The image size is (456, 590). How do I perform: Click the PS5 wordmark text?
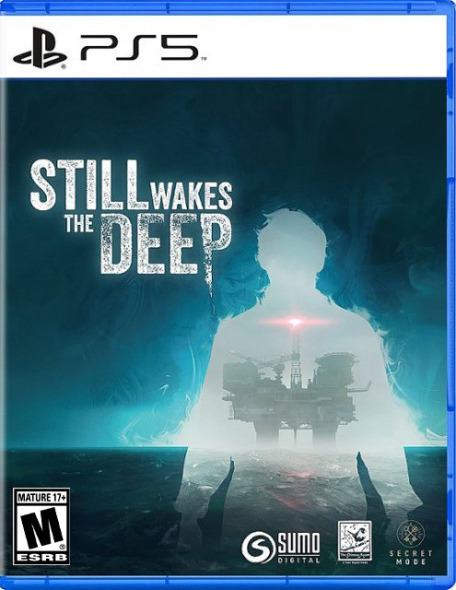click(x=140, y=48)
